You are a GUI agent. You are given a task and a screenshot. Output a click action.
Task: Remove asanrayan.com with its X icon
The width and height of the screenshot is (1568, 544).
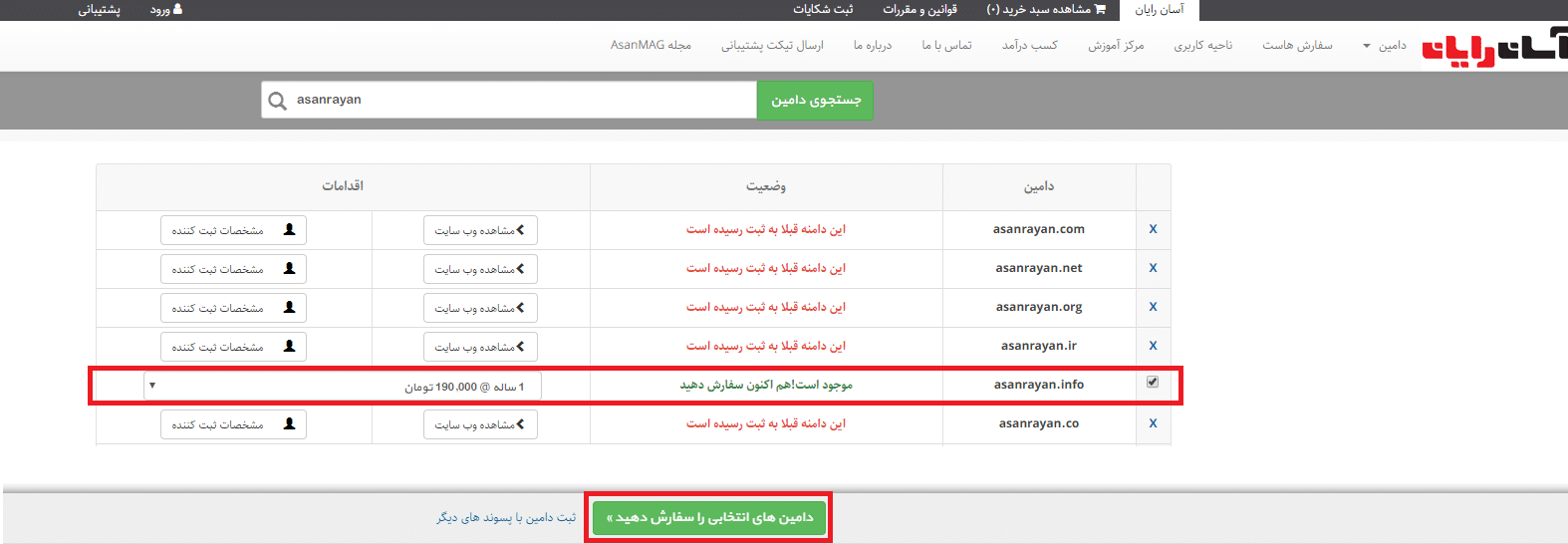click(x=1153, y=229)
